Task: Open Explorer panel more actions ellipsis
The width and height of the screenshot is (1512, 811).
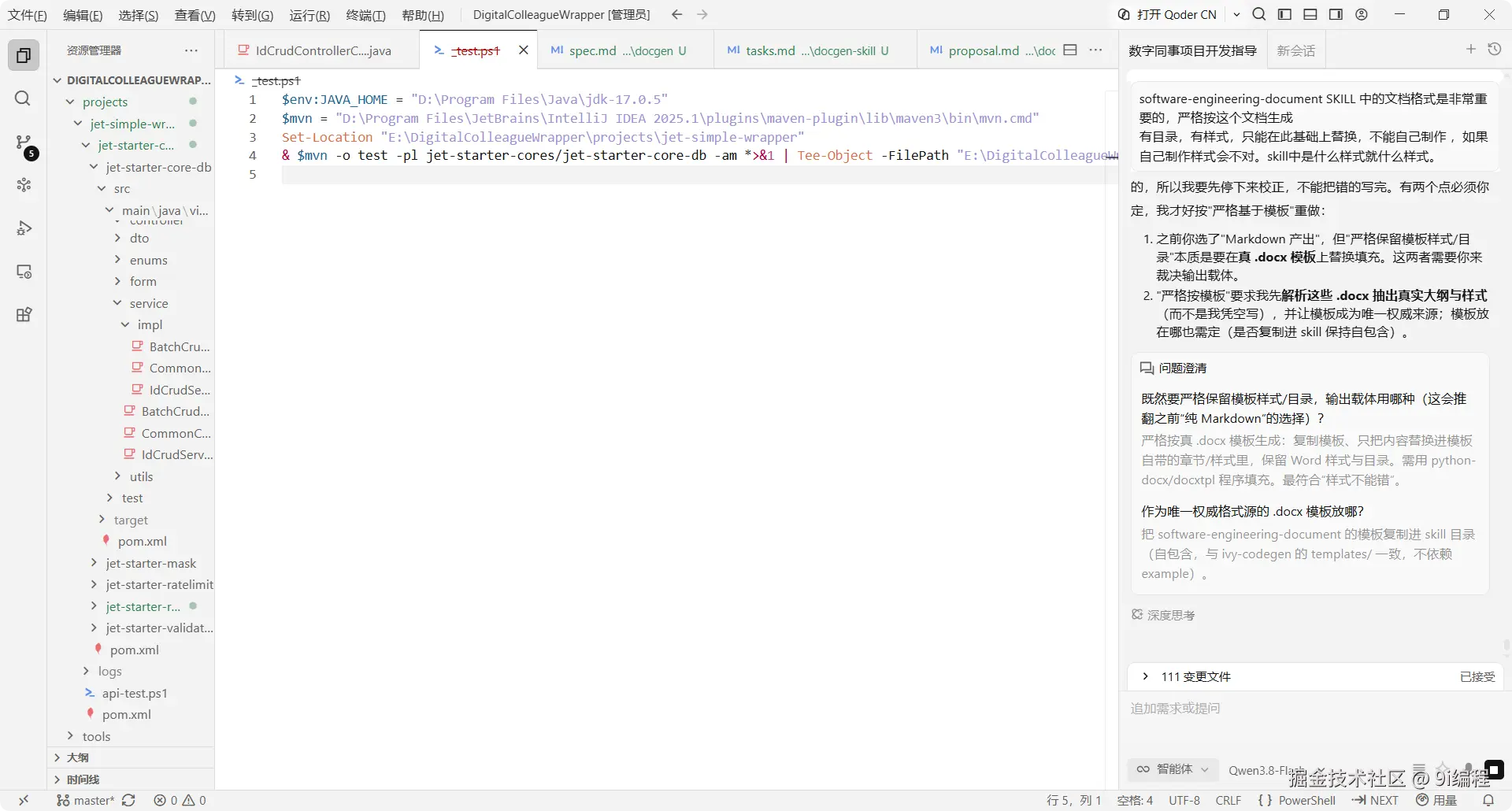Action: coord(191,50)
